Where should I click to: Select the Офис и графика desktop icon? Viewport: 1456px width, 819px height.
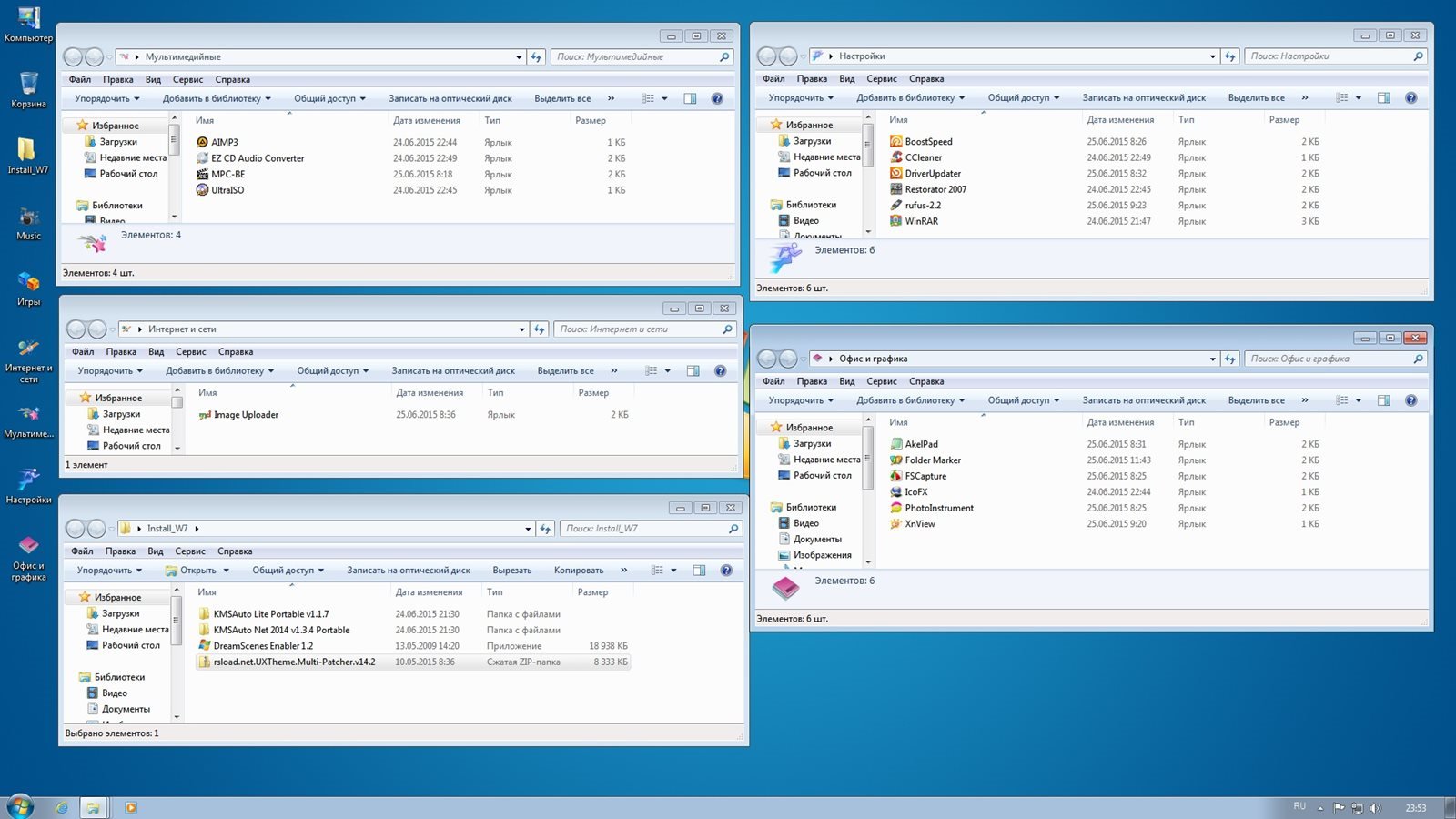pyautogui.click(x=28, y=558)
